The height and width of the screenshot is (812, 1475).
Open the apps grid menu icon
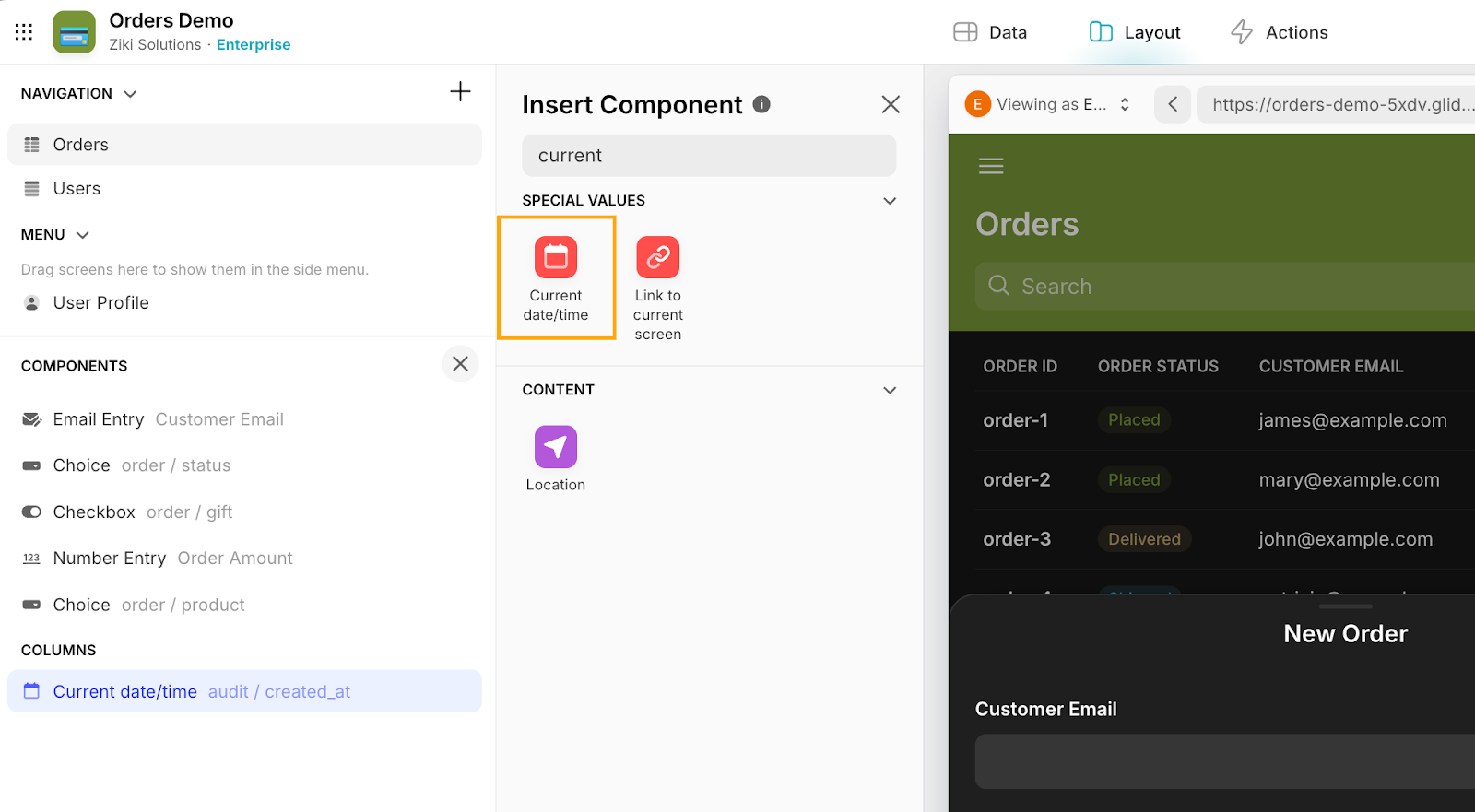click(x=24, y=32)
